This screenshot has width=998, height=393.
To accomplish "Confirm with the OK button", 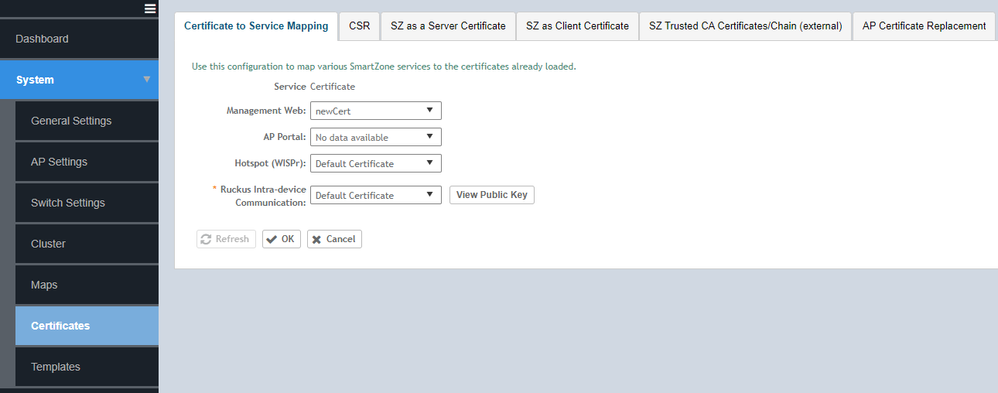I will point(281,239).
